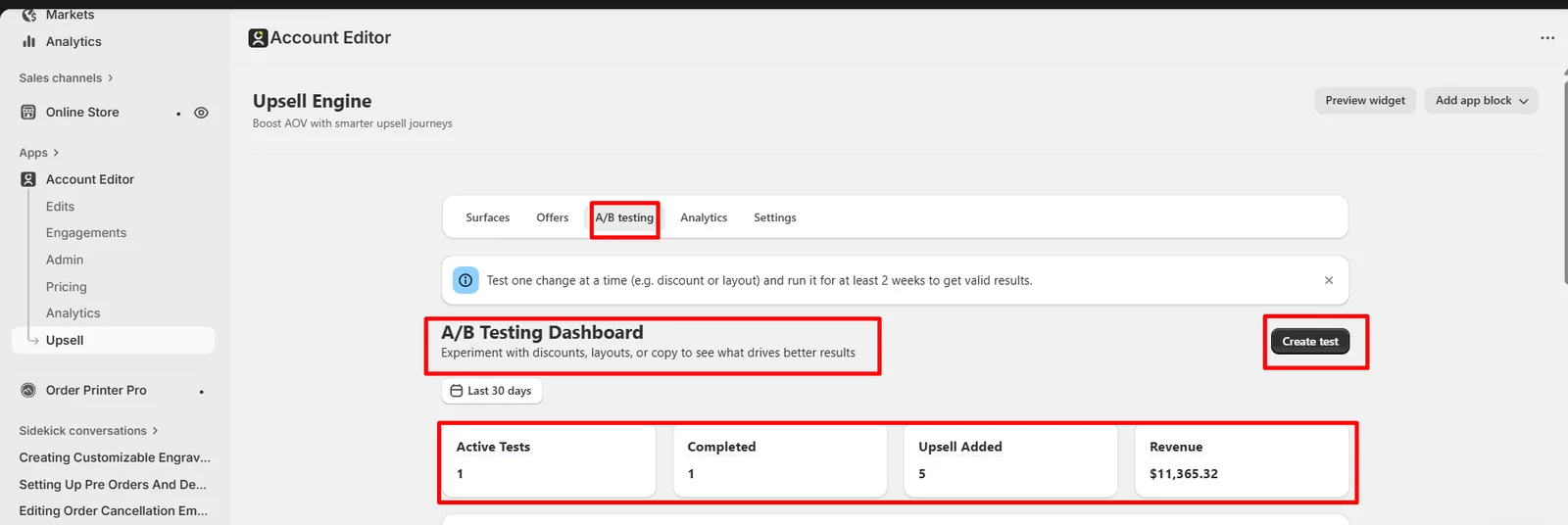This screenshot has width=1568, height=525.
Task: Expand Sidekick conversations section
Action: click(x=88, y=431)
